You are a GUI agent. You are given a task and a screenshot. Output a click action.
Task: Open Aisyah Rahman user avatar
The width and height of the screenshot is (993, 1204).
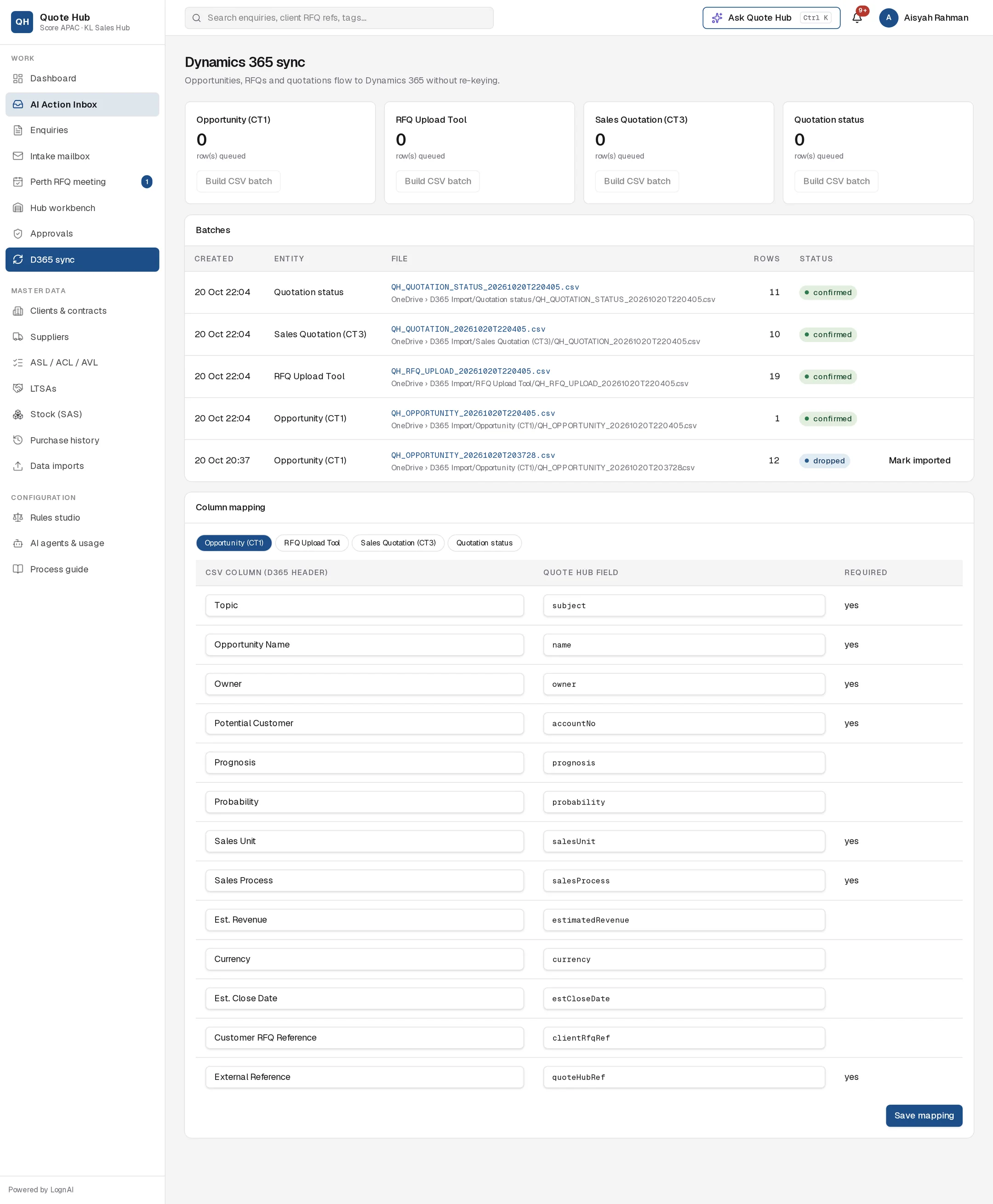pos(888,18)
